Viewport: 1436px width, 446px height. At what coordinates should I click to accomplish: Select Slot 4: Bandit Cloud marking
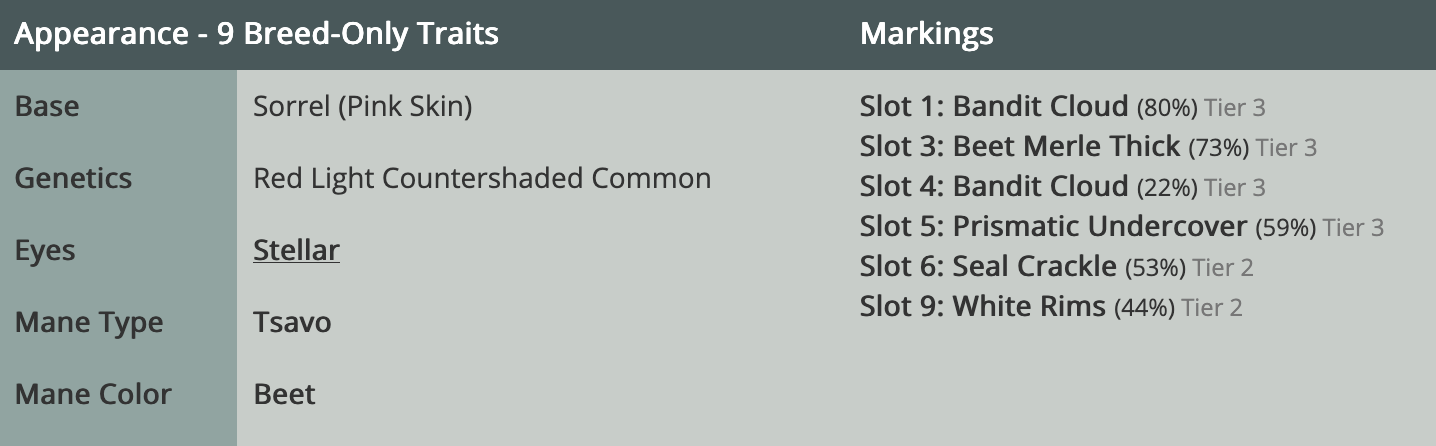[1062, 186]
